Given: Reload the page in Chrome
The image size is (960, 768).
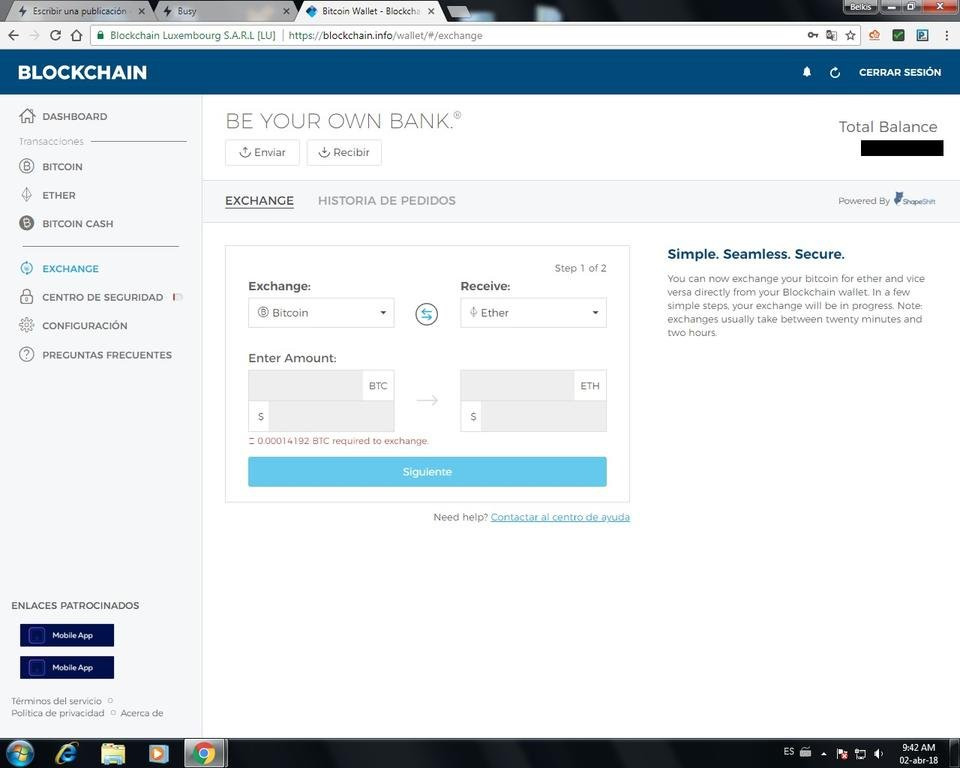Looking at the screenshot, I should [55, 36].
